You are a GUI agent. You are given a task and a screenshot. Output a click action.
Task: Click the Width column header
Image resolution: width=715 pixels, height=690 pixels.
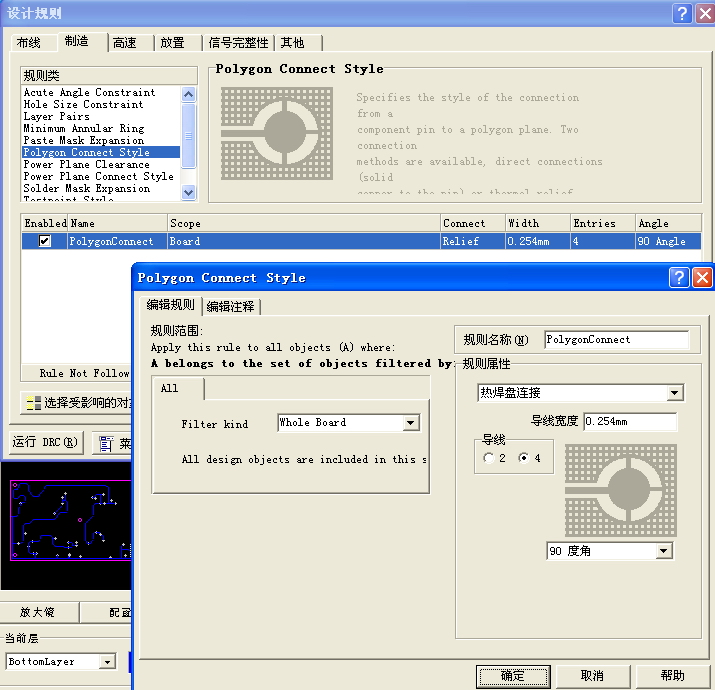point(538,223)
